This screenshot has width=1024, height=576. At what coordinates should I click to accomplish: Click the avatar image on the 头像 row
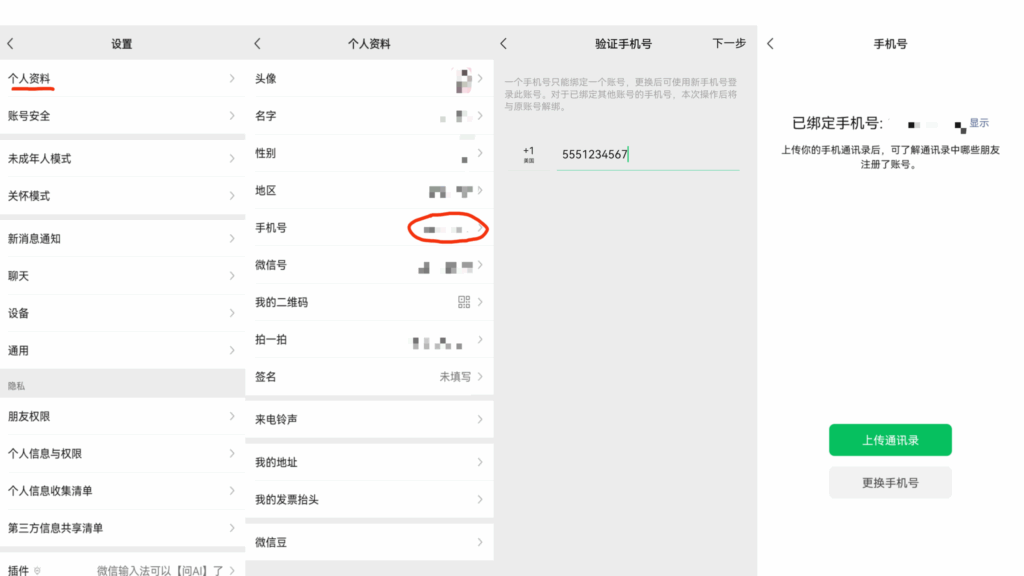pyautogui.click(x=463, y=78)
